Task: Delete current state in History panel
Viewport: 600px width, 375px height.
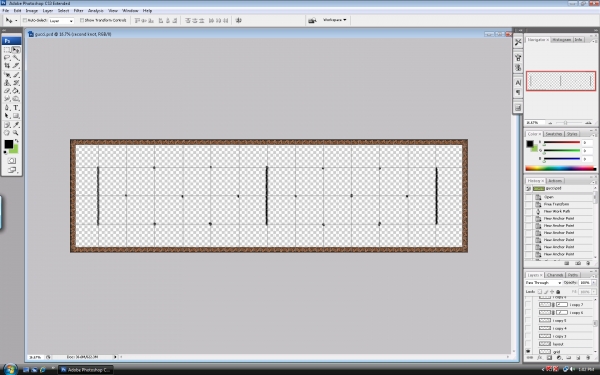Action: [x=588, y=263]
